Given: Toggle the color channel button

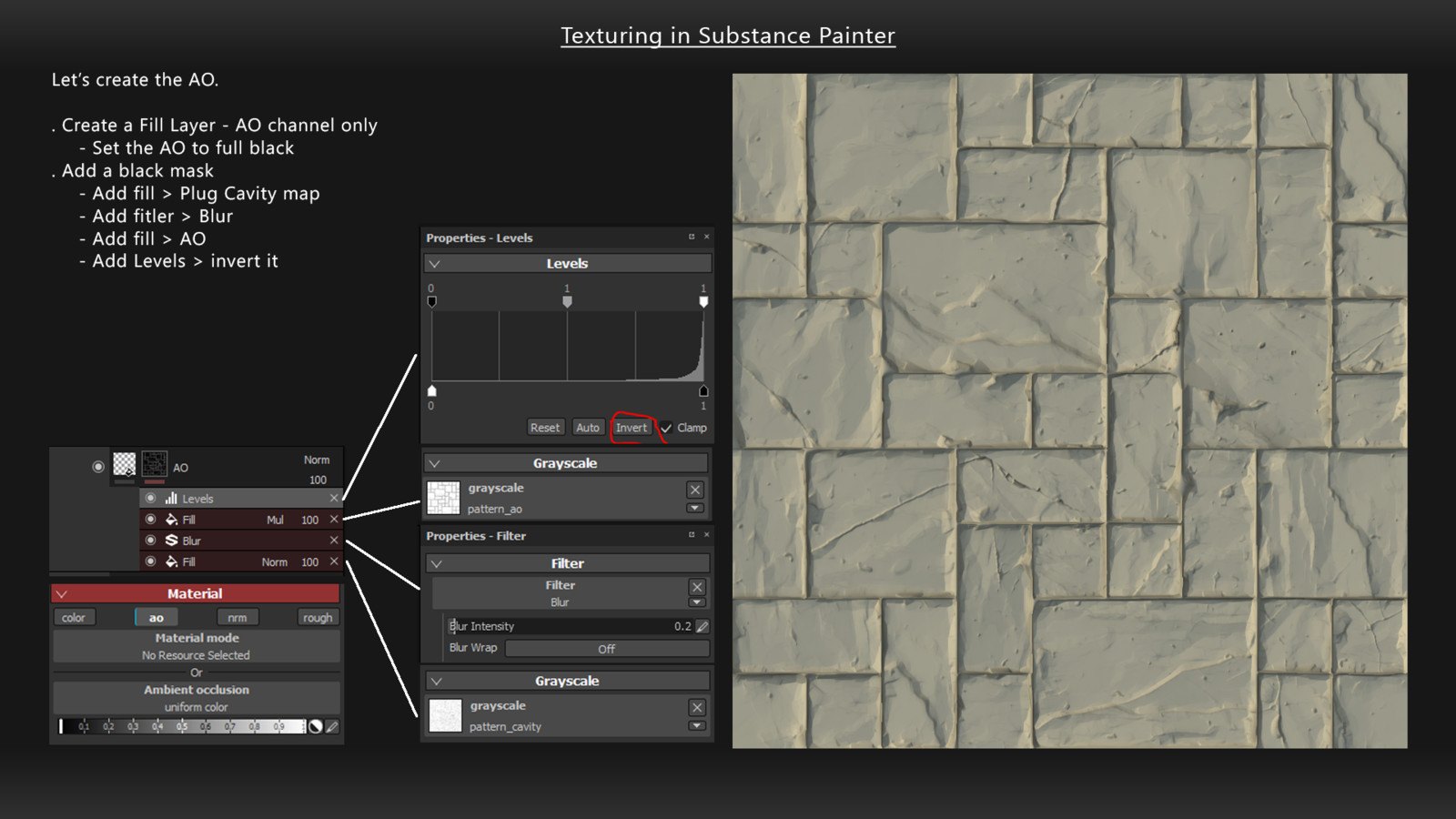Looking at the screenshot, I should point(74,618).
